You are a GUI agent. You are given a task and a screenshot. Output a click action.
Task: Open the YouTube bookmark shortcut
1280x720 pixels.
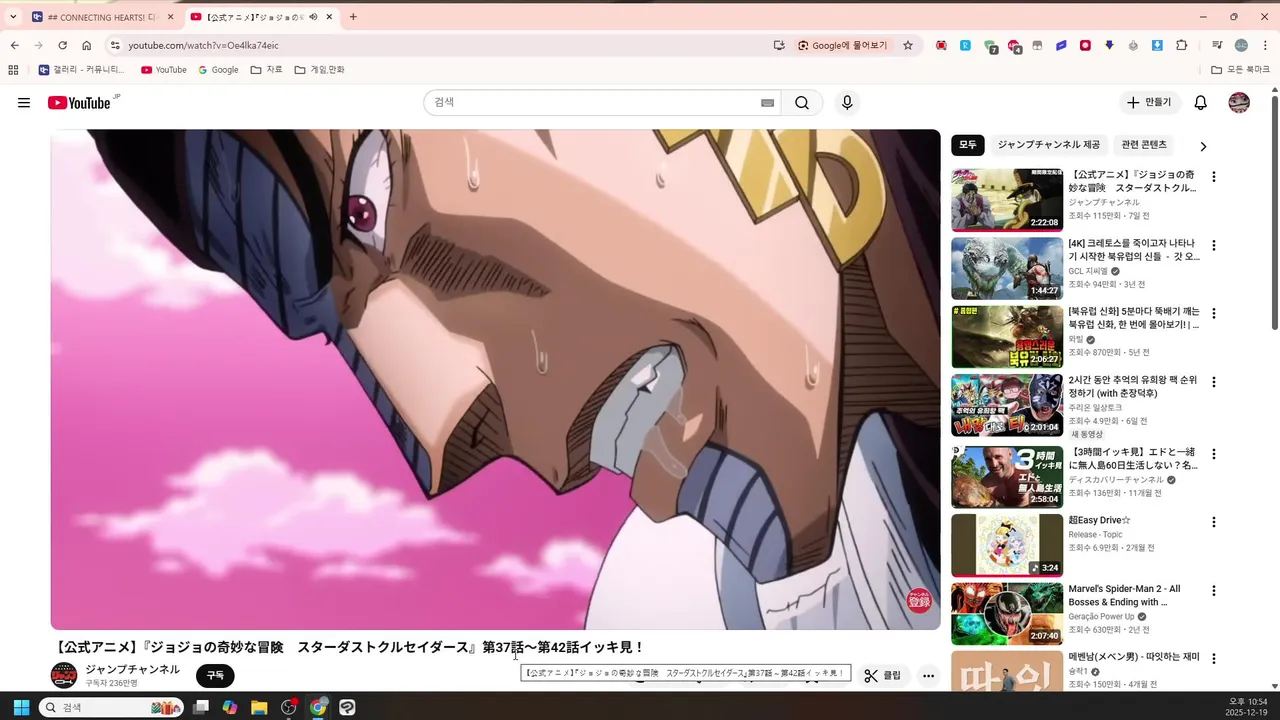164,70
